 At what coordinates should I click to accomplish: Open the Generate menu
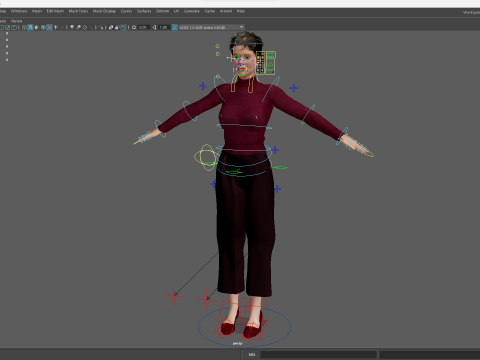coord(192,11)
